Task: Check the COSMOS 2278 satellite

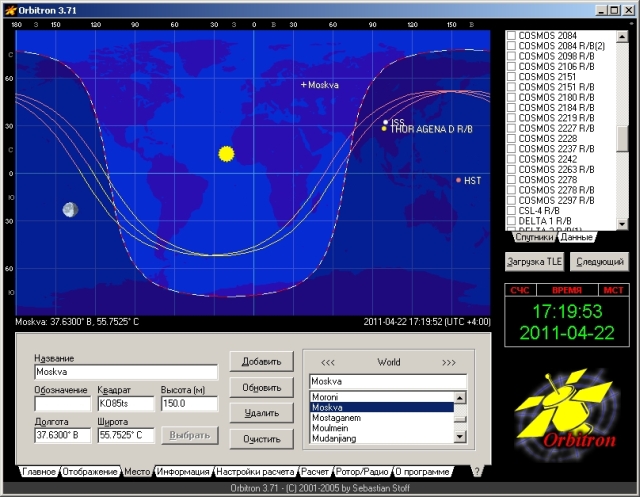Action: click(511, 180)
